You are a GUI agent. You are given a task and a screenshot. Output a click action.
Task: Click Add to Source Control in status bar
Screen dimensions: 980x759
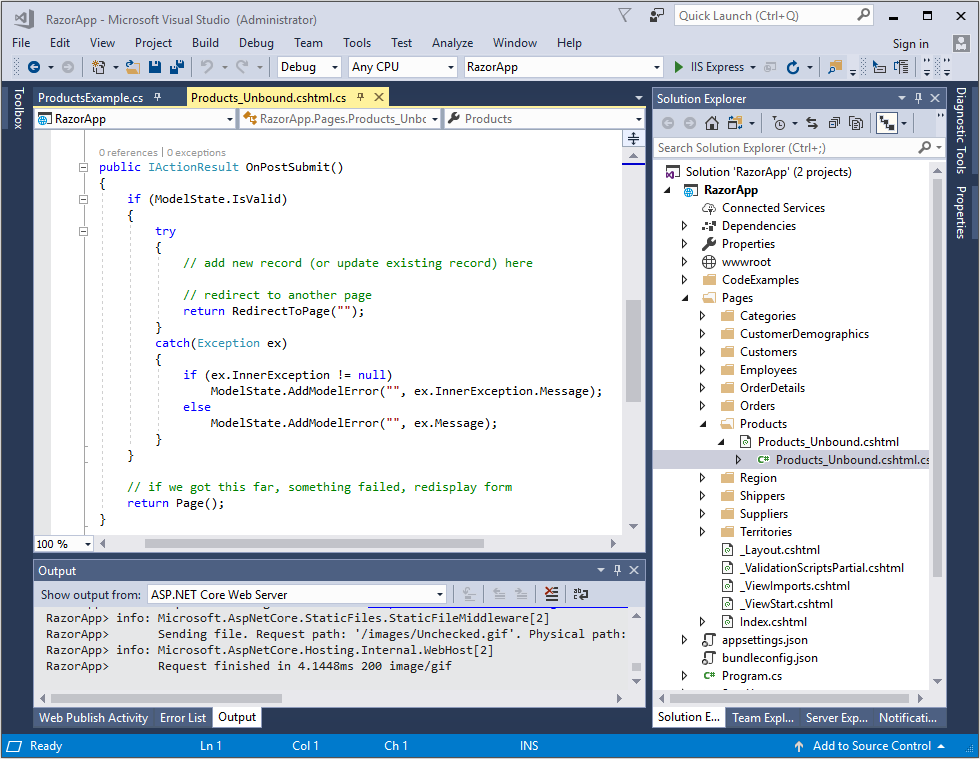click(x=871, y=746)
